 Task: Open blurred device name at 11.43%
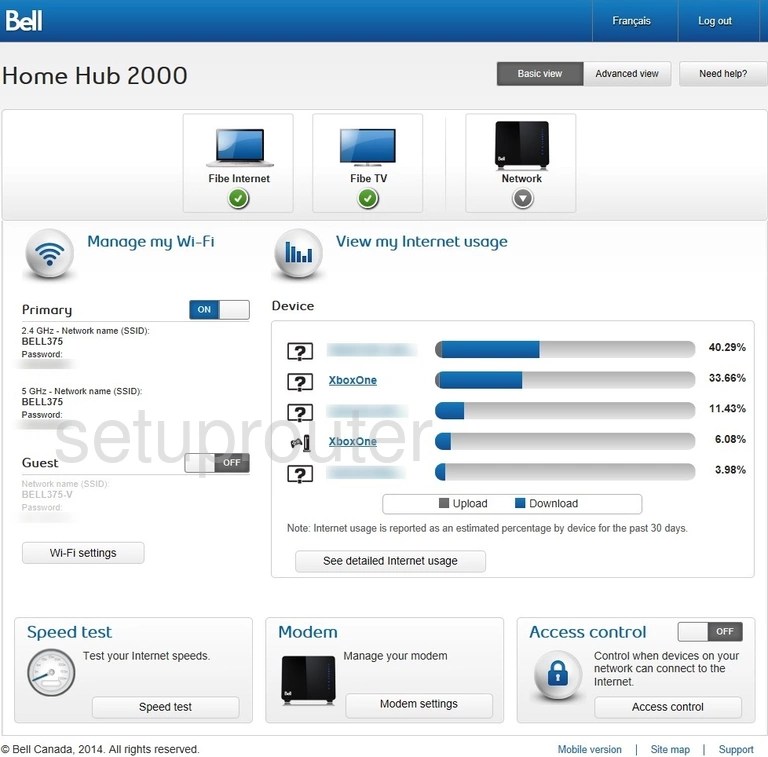[x=367, y=411]
